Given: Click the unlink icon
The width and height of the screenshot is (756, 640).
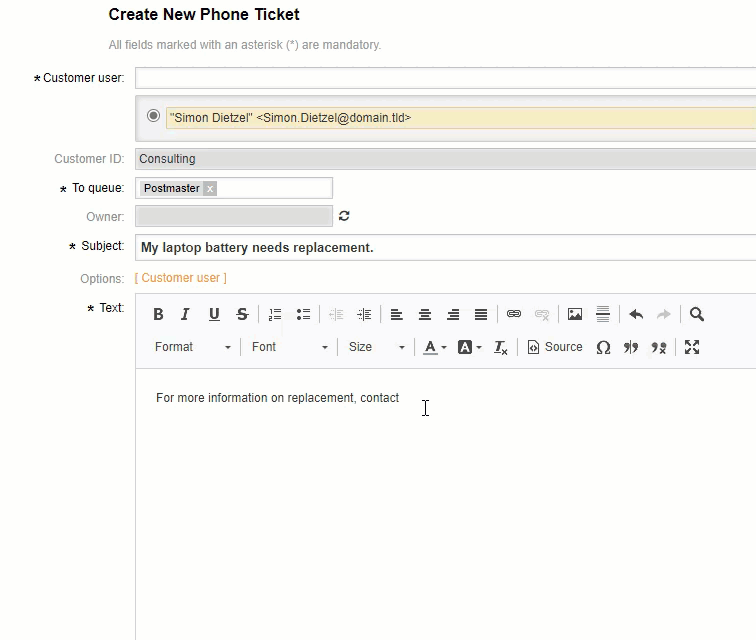Looking at the screenshot, I should (x=542, y=314).
